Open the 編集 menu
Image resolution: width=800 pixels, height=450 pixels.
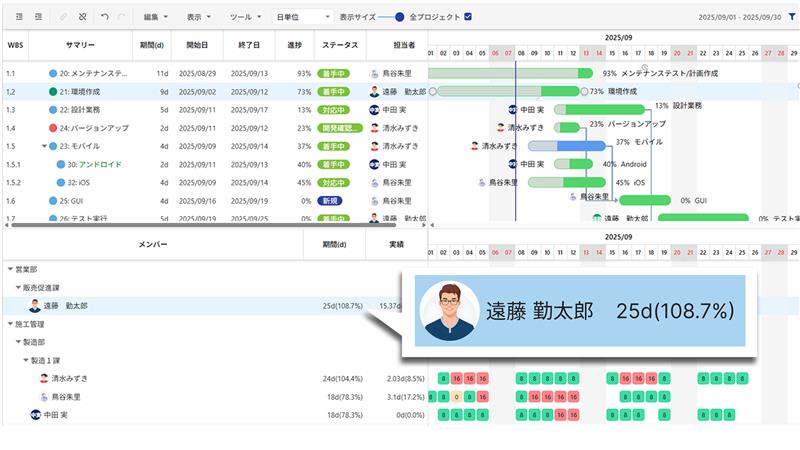(x=155, y=17)
